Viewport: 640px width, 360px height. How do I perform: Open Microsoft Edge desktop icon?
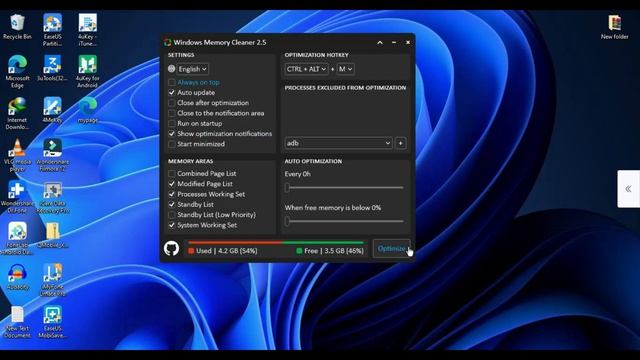point(17,72)
